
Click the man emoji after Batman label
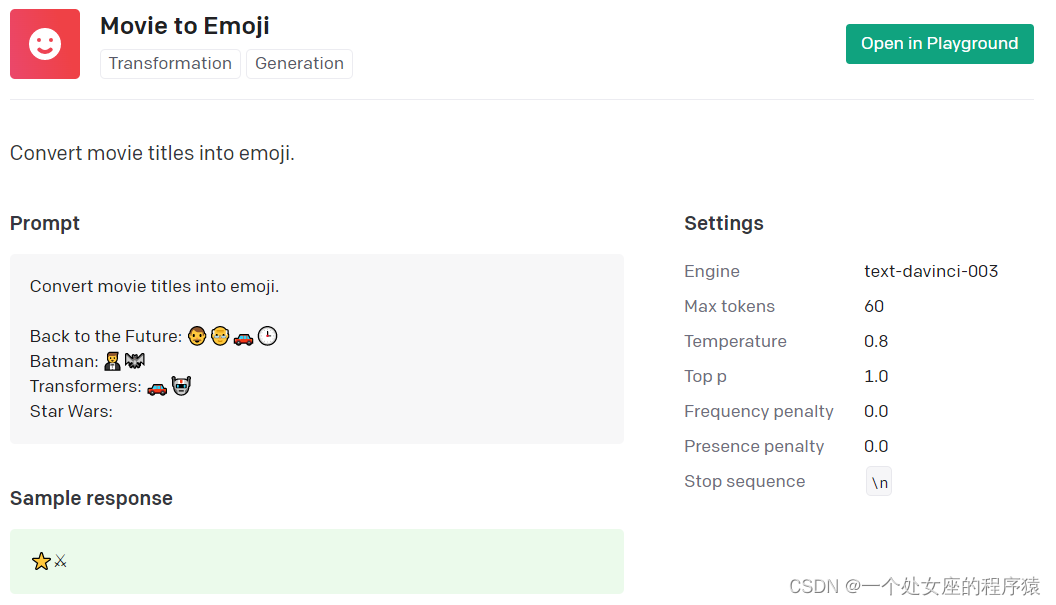pos(112,361)
